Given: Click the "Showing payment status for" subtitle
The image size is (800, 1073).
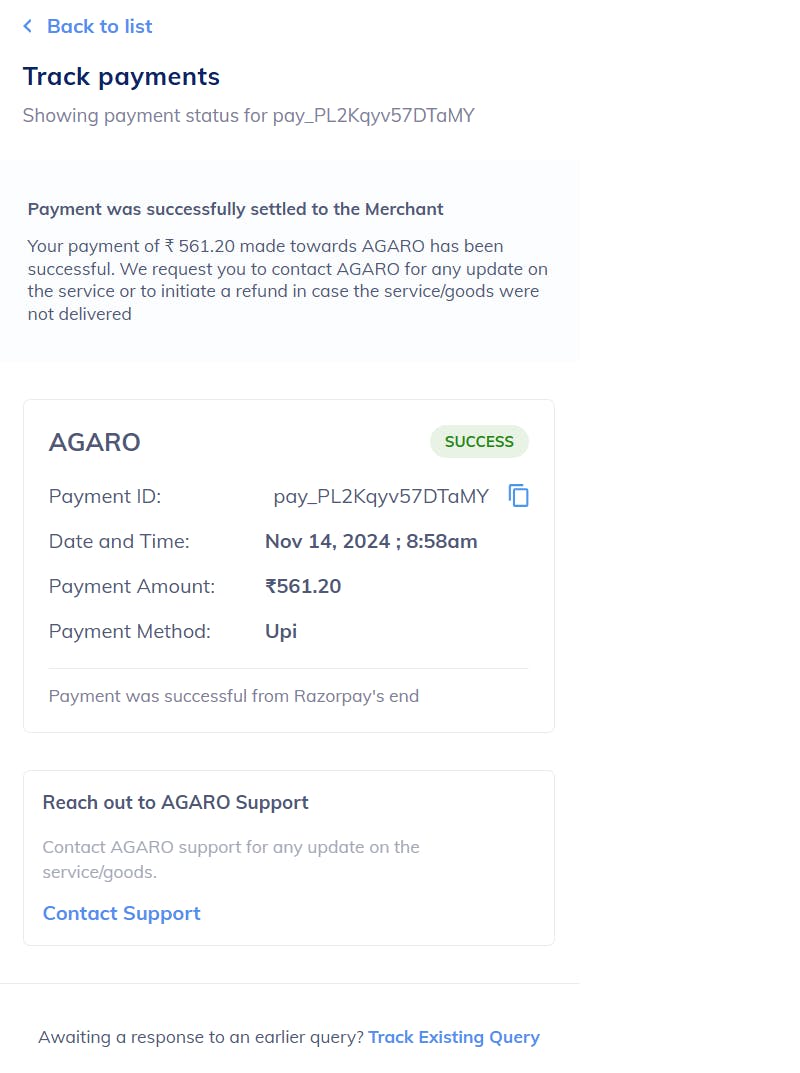Looking at the screenshot, I should tap(248, 115).
